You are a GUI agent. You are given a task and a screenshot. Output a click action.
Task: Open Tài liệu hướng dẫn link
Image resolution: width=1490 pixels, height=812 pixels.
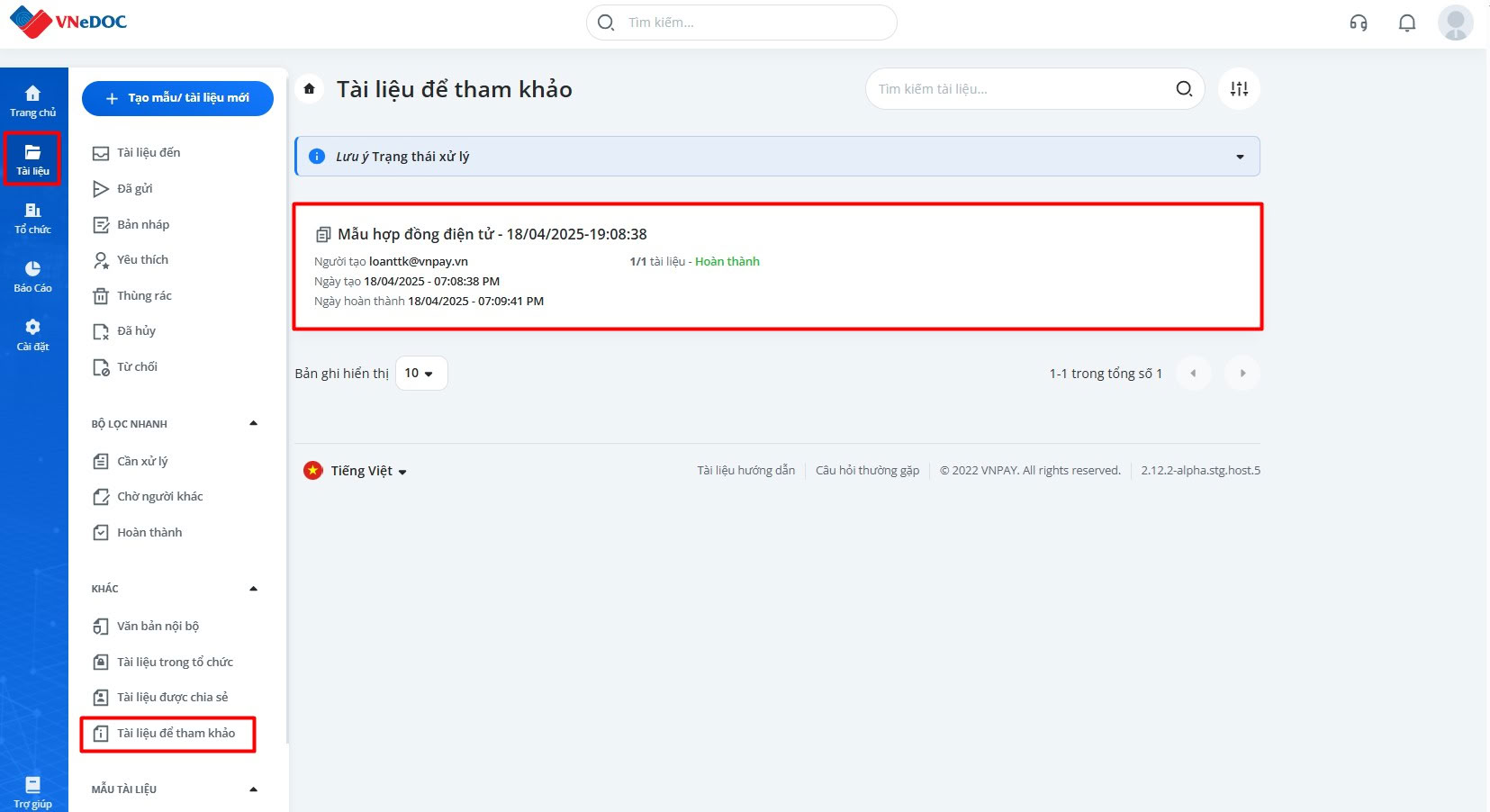(745, 471)
